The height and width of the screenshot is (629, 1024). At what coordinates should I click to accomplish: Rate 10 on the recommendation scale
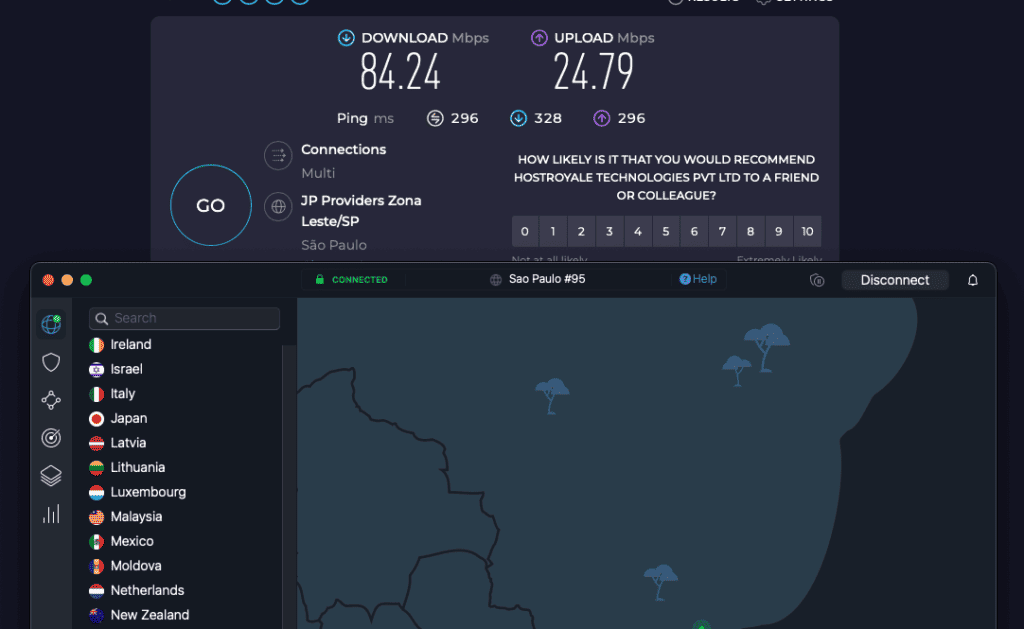(807, 231)
